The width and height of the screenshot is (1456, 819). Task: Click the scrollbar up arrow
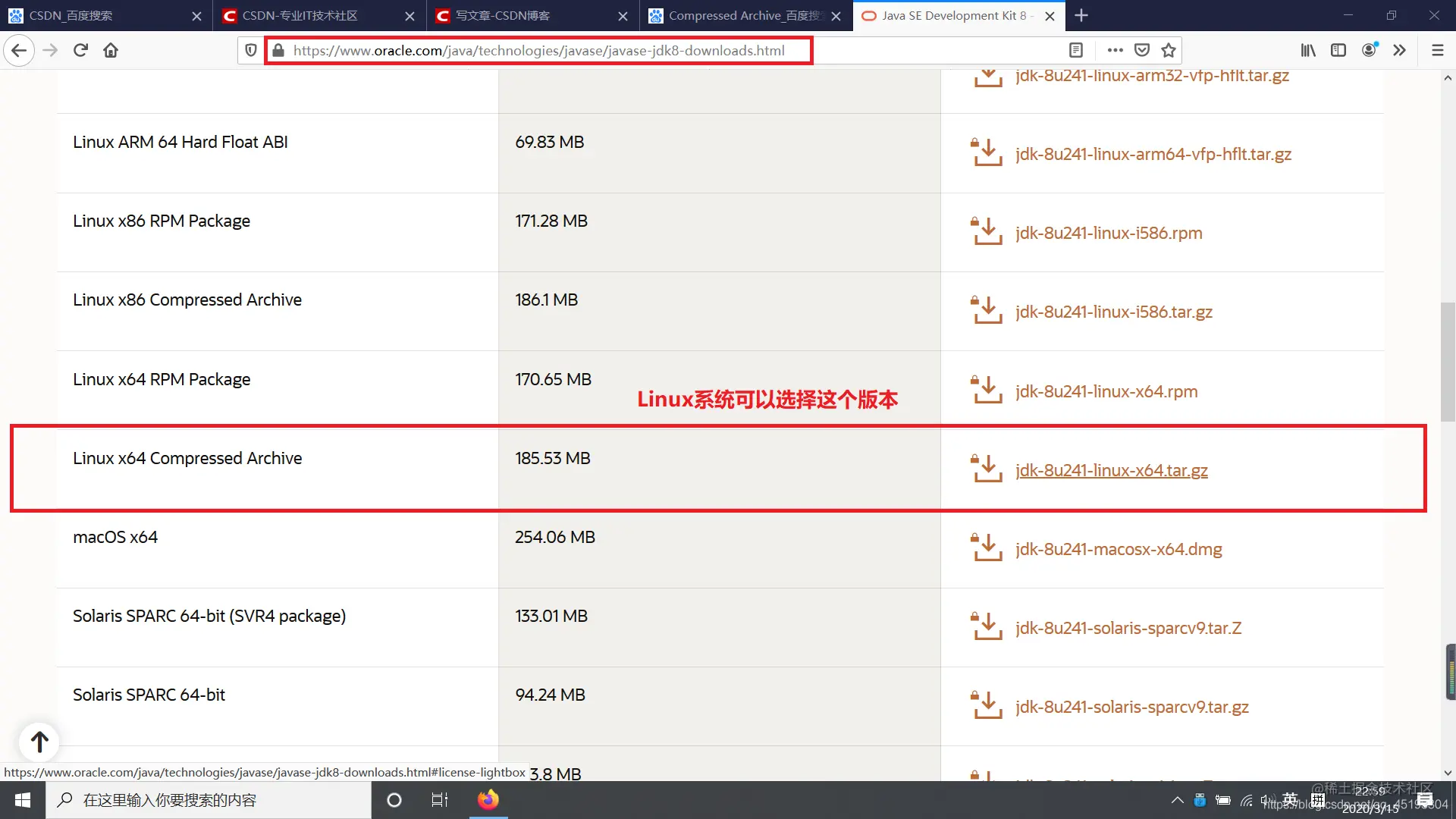tap(1448, 77)
